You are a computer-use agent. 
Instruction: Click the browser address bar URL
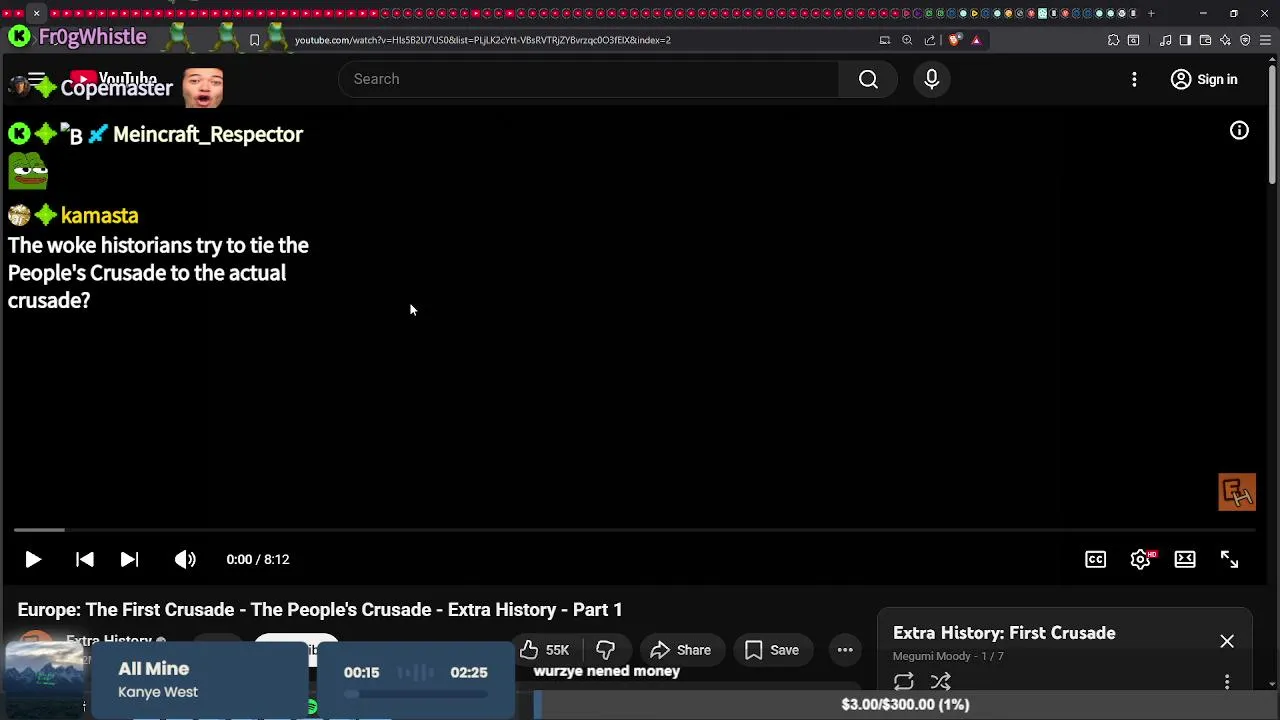(482, 40)
